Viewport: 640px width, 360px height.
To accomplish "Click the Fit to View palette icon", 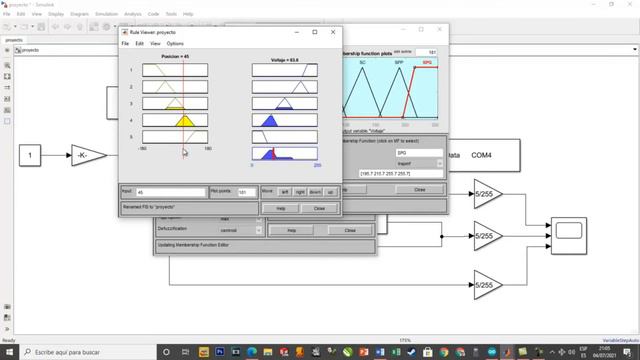I will [7, 76].
